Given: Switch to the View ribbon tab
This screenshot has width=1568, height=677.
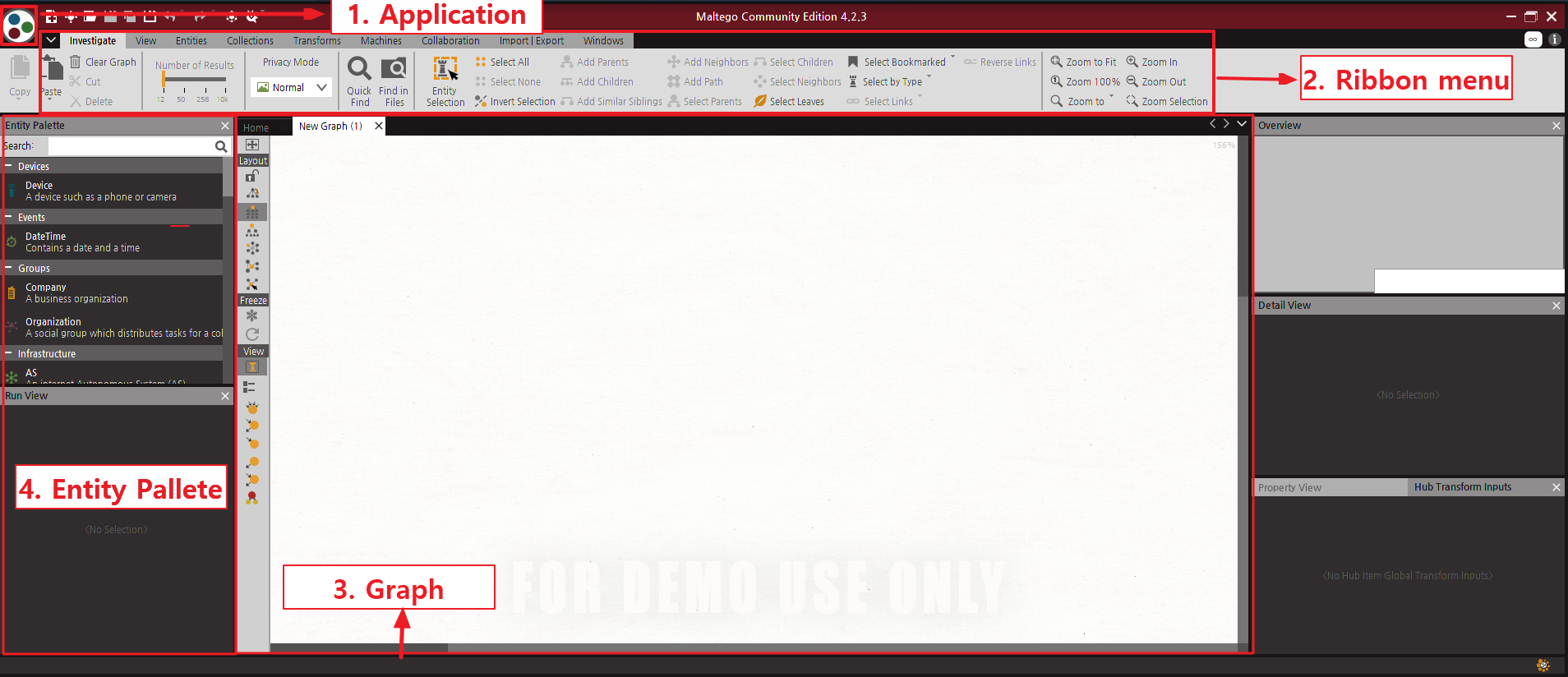Looking at the screenshot, I should 145,40.
